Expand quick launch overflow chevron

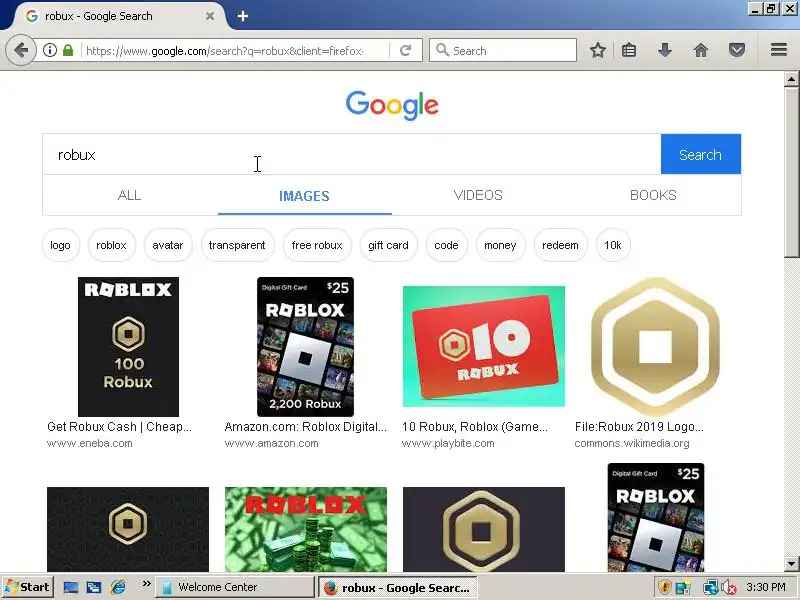(146, 584)
